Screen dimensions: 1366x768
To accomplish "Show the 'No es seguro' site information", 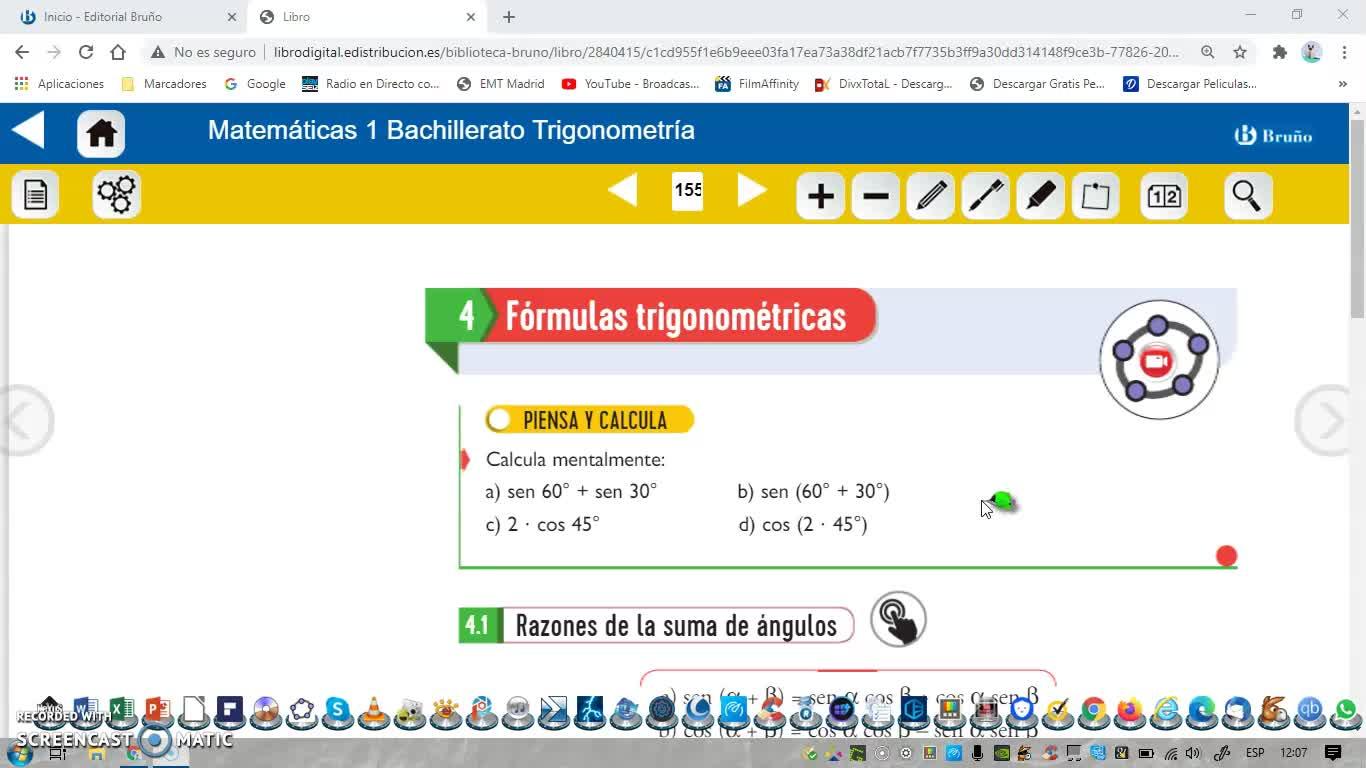I will pyautogui.click(x=204, y=52).
